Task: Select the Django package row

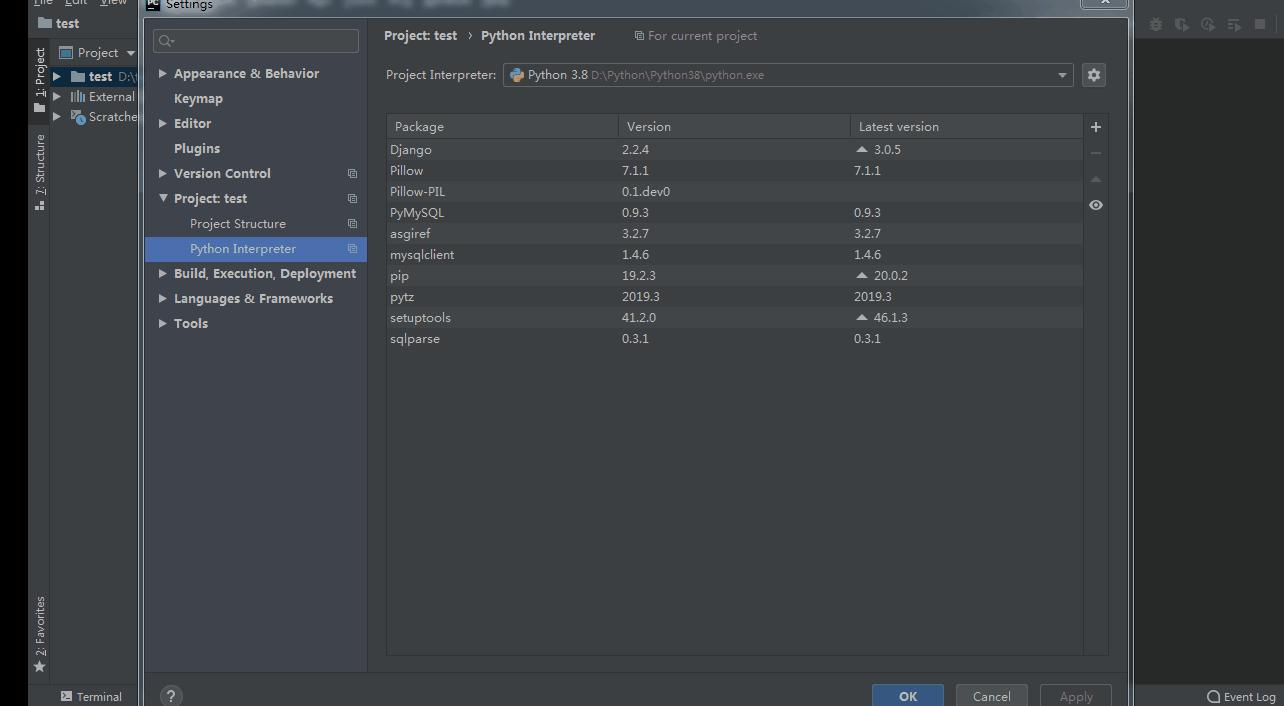Action: (735, 149)
